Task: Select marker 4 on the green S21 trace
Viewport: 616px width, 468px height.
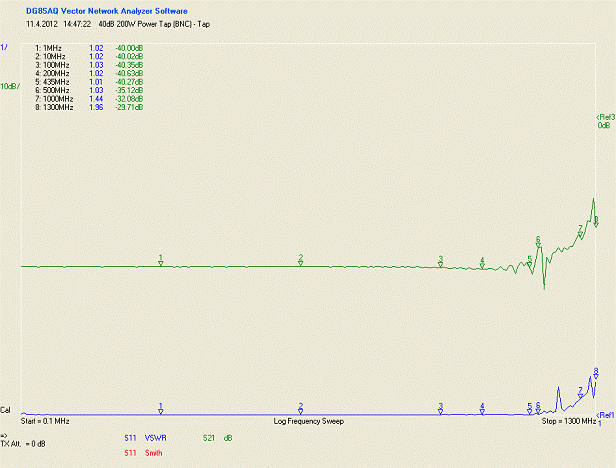Action: coord(482,263)
